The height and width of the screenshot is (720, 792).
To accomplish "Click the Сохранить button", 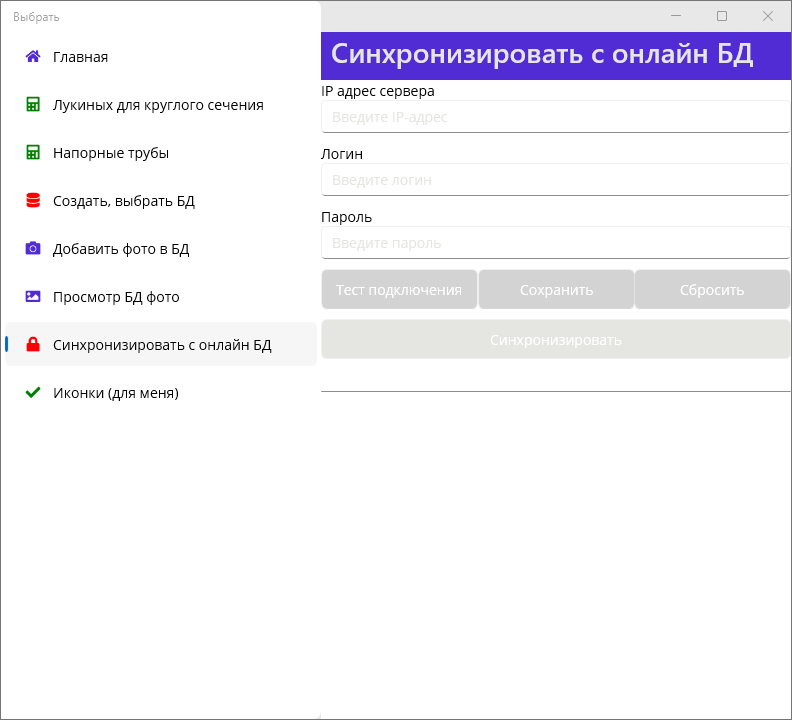I will (x=556, y=290).
